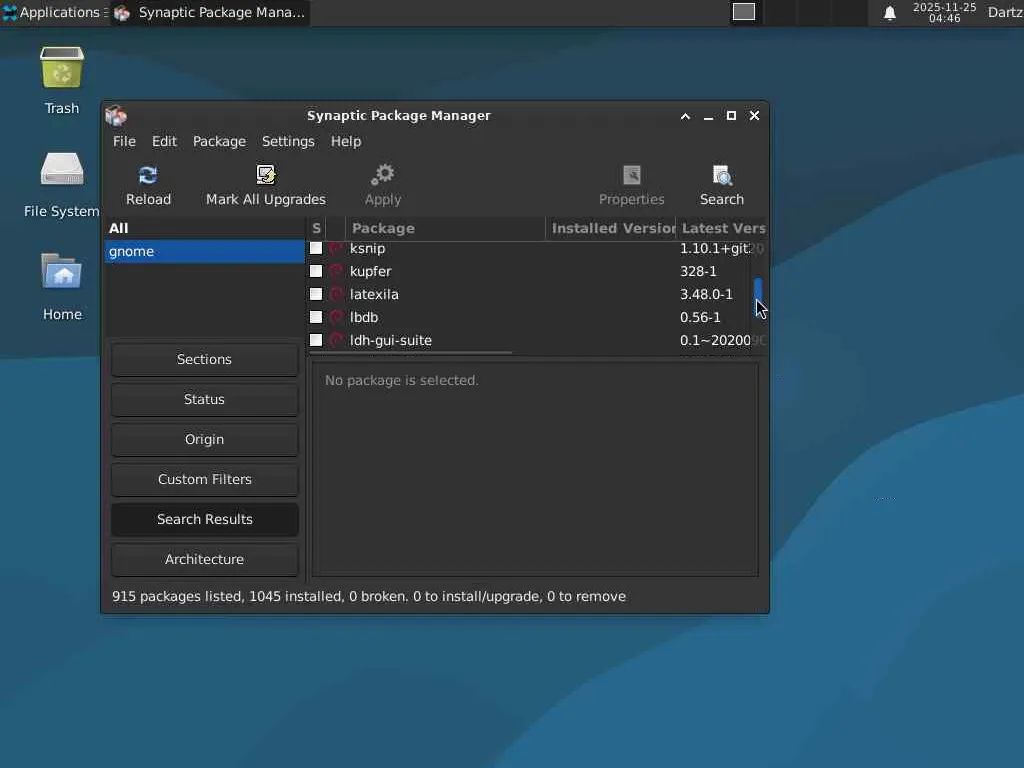Sort by Latest Version column header
This screenshot has height=768, width=1024.
(x=722, y=228)
